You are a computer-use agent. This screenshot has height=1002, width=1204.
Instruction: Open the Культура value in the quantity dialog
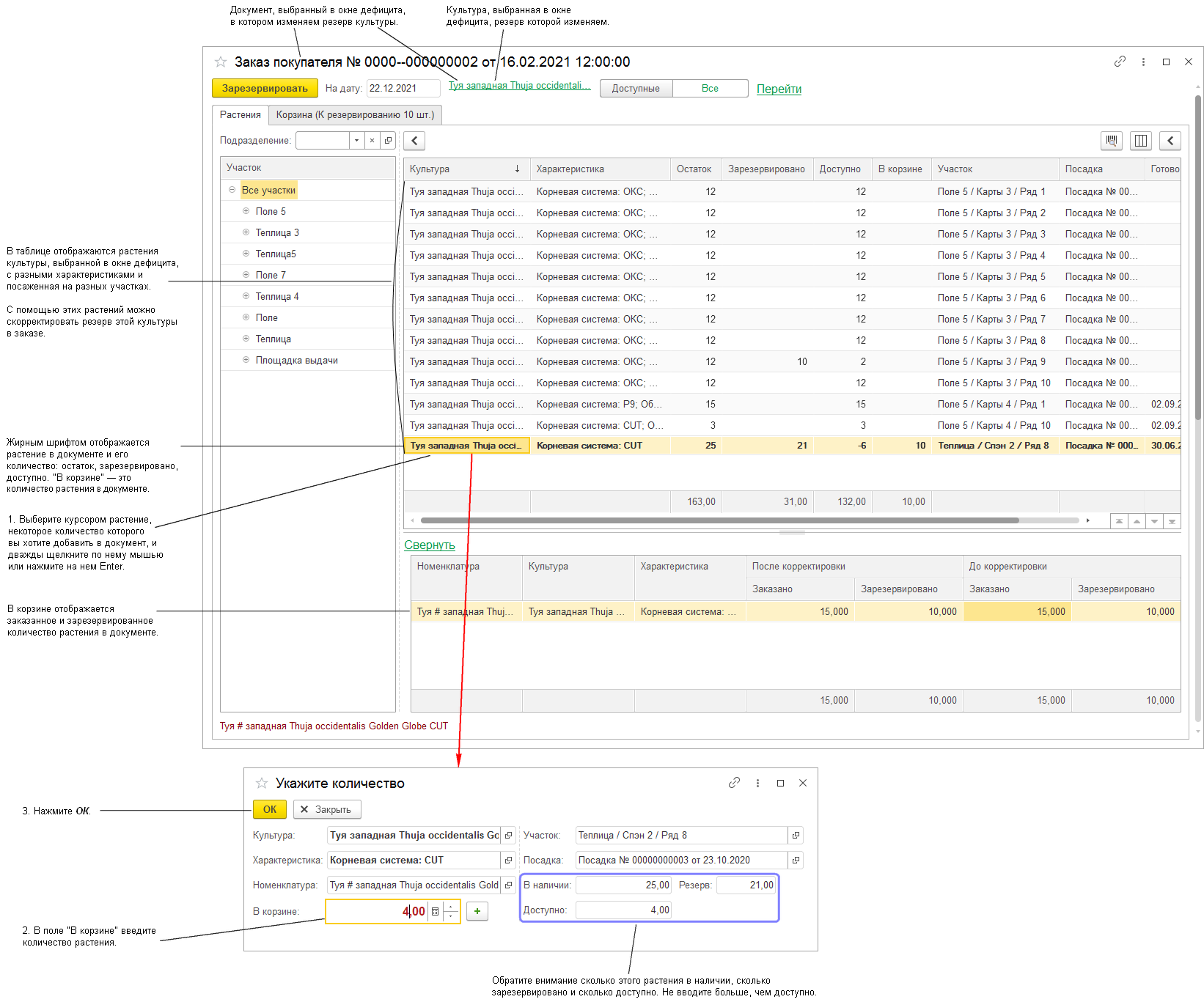[x=508, y=836]
